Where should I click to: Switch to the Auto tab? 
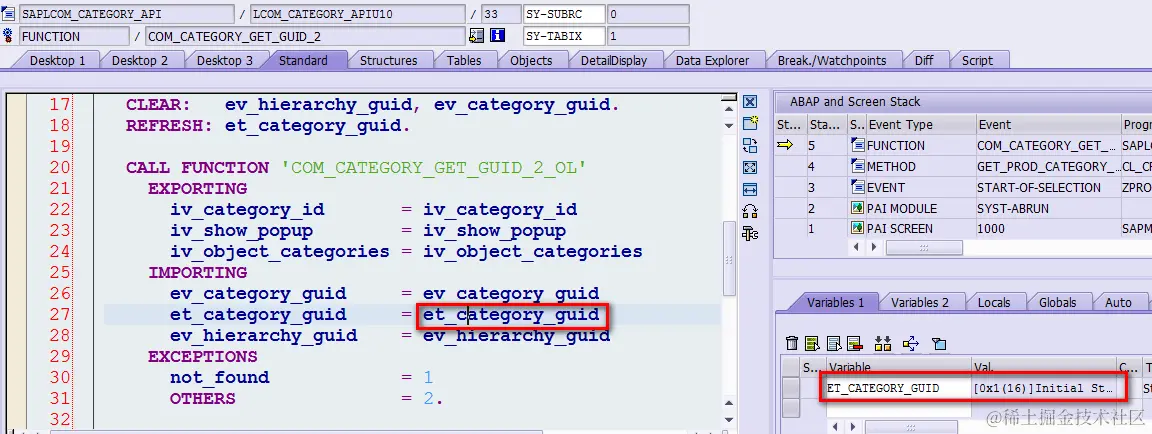coord(1118,302)
